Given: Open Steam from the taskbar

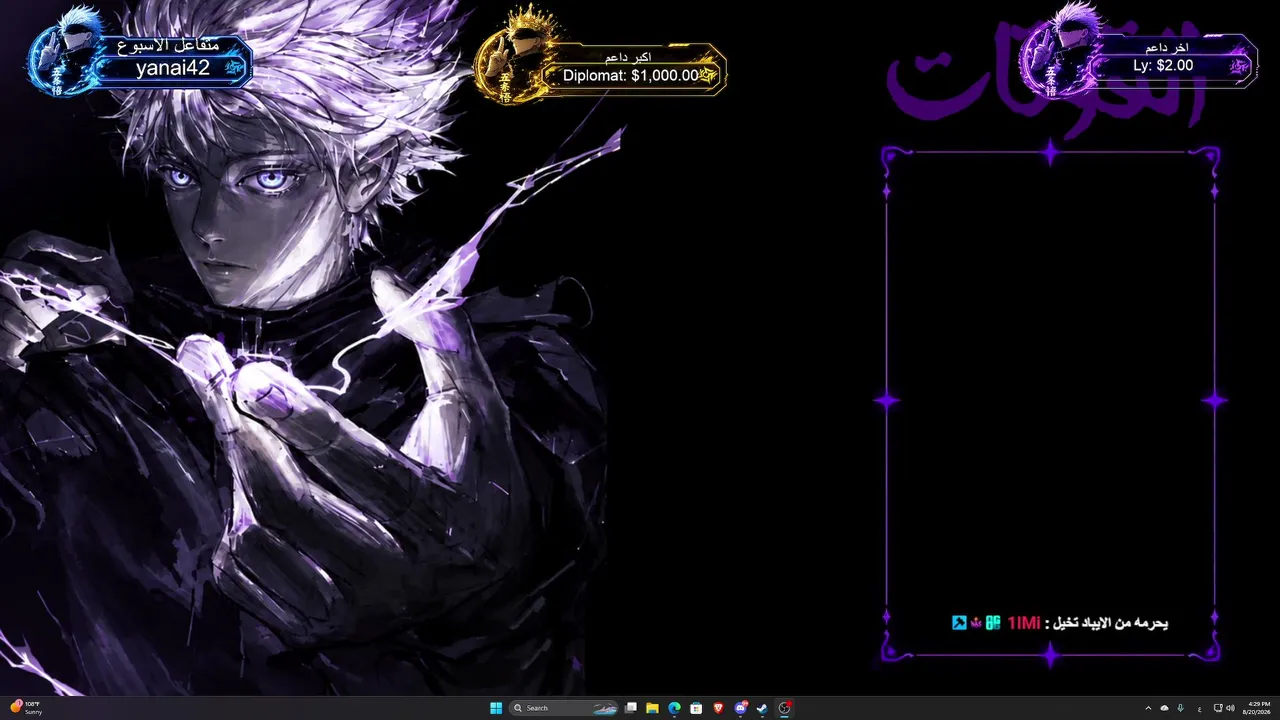Looking at the screenshot, I should [x=762, y=708].
